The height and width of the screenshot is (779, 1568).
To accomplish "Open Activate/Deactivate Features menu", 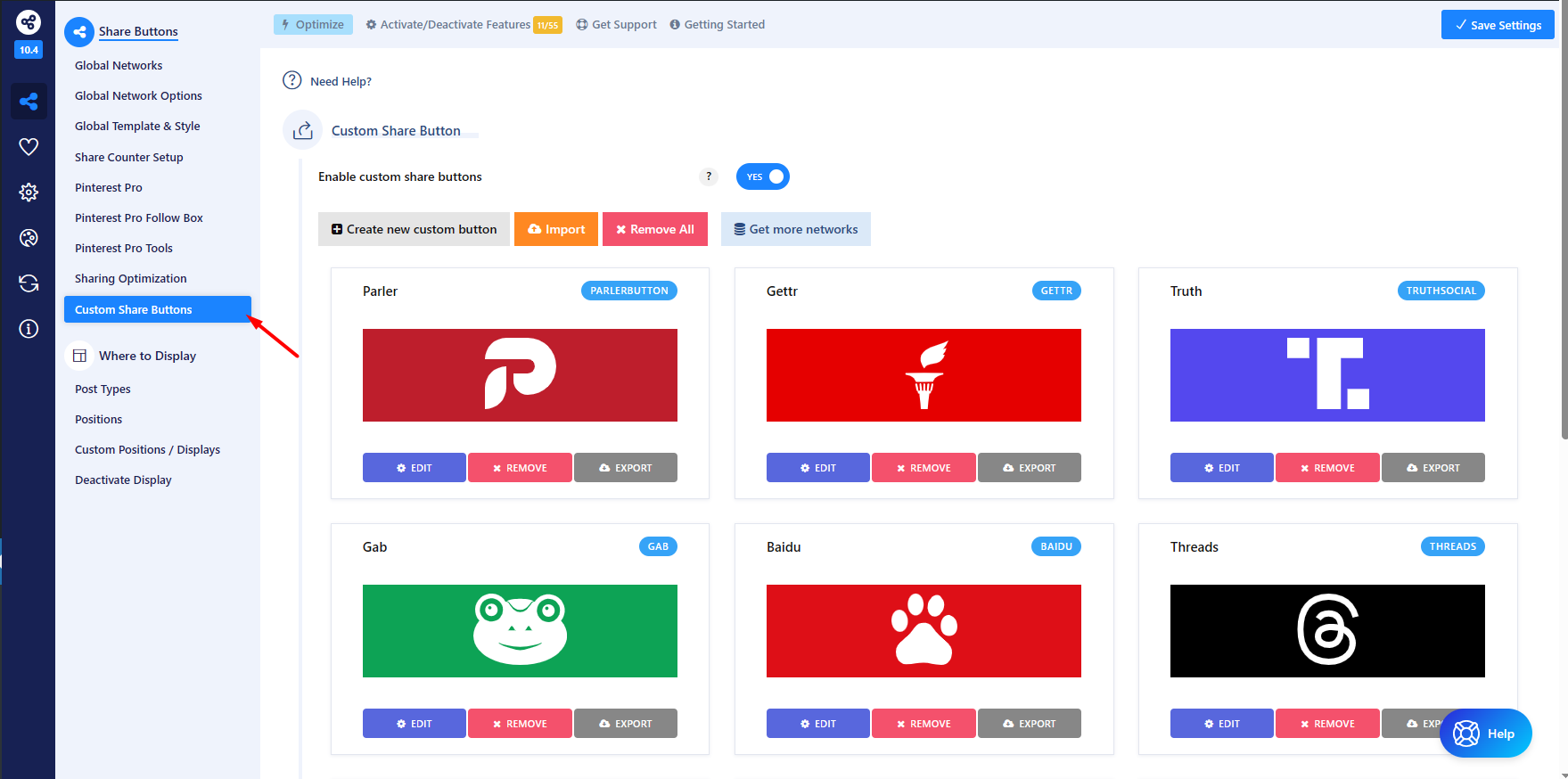I will (455, 25).
